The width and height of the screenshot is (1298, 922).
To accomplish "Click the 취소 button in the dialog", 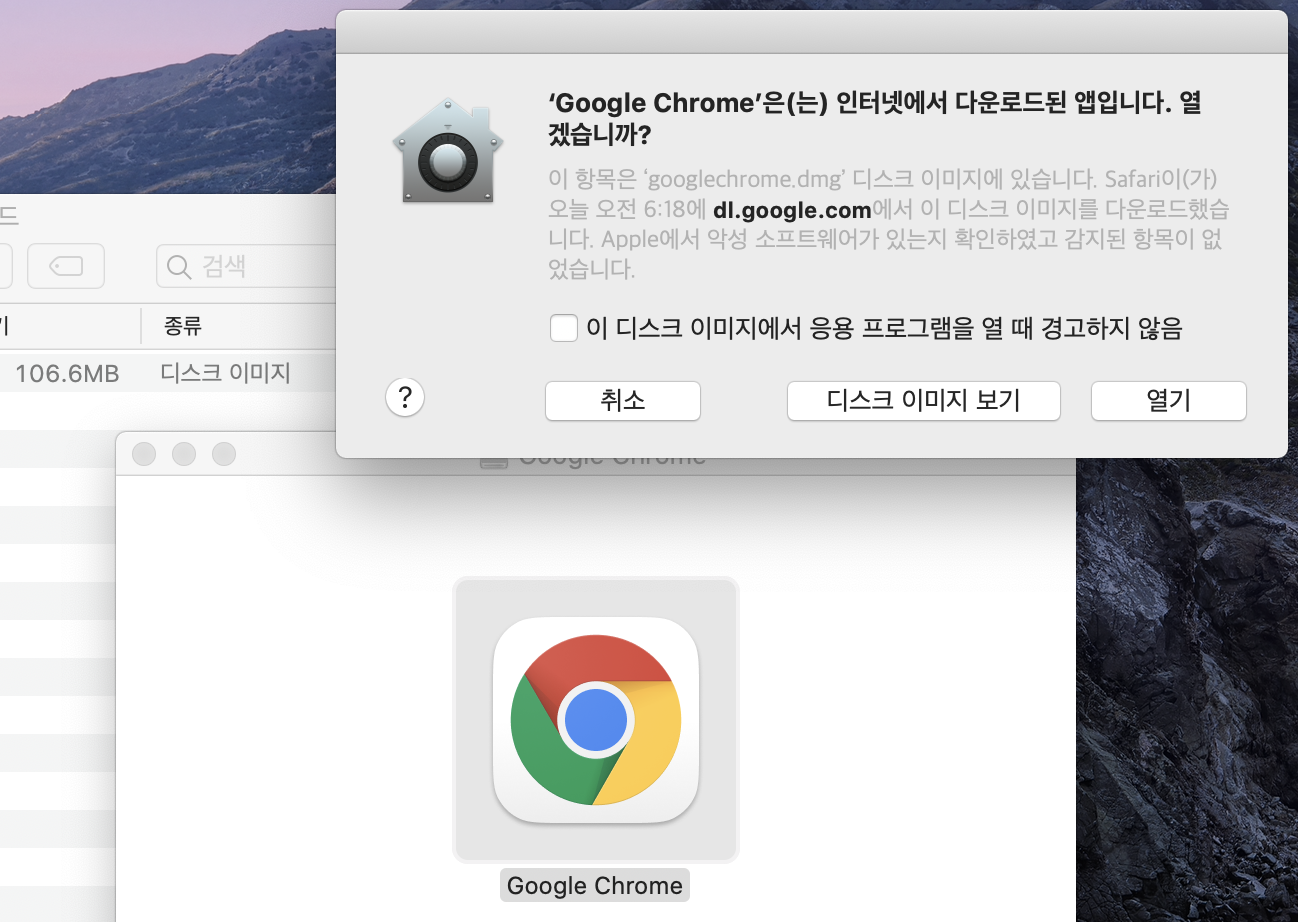I will 622,401.
